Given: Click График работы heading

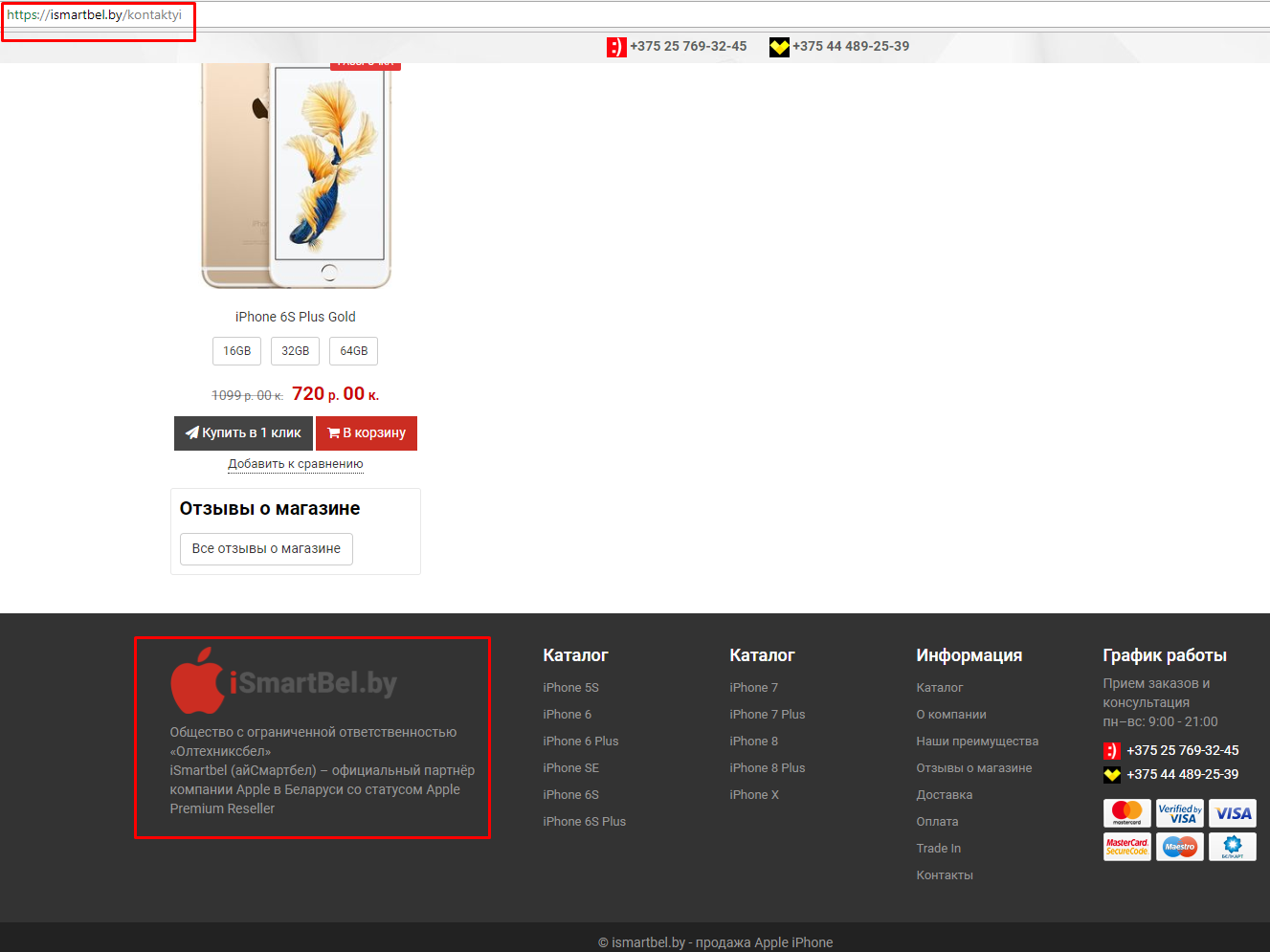Looking at the screenshot, I should point(1165,655).
